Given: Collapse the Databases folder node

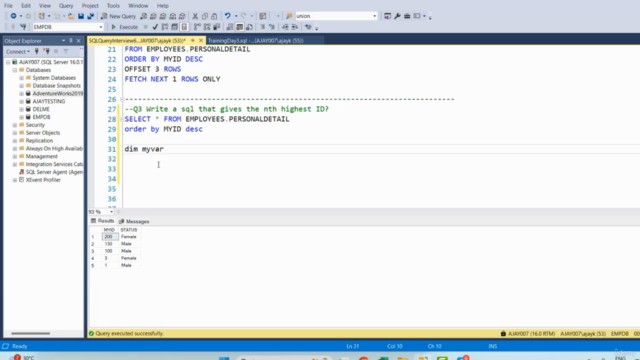Looking at the screenshot, I should click(x=15, y=70).
